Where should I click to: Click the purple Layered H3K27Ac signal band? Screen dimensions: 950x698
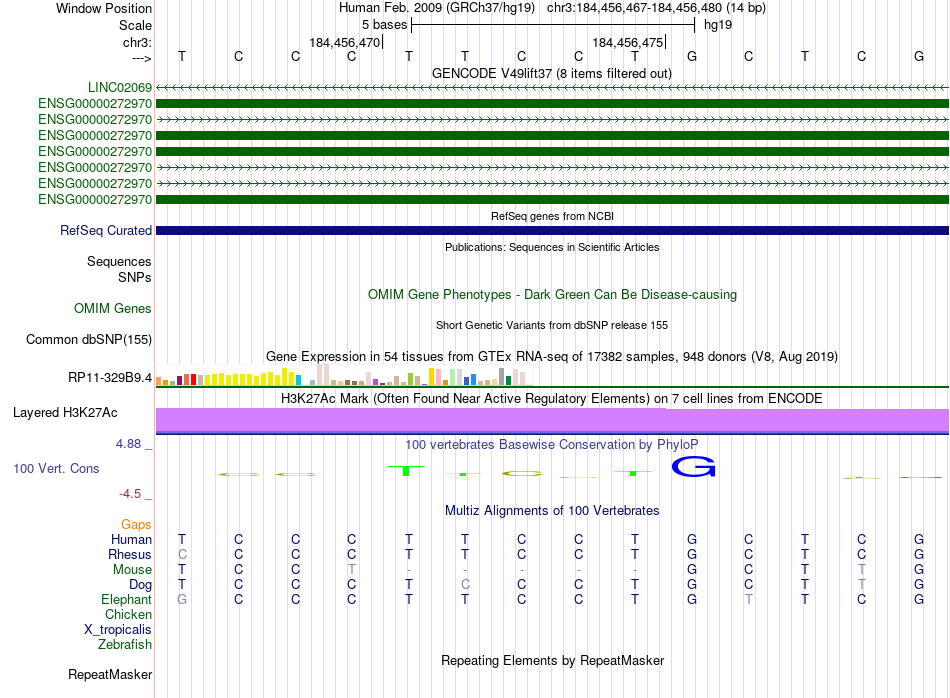tap(552, 420)
